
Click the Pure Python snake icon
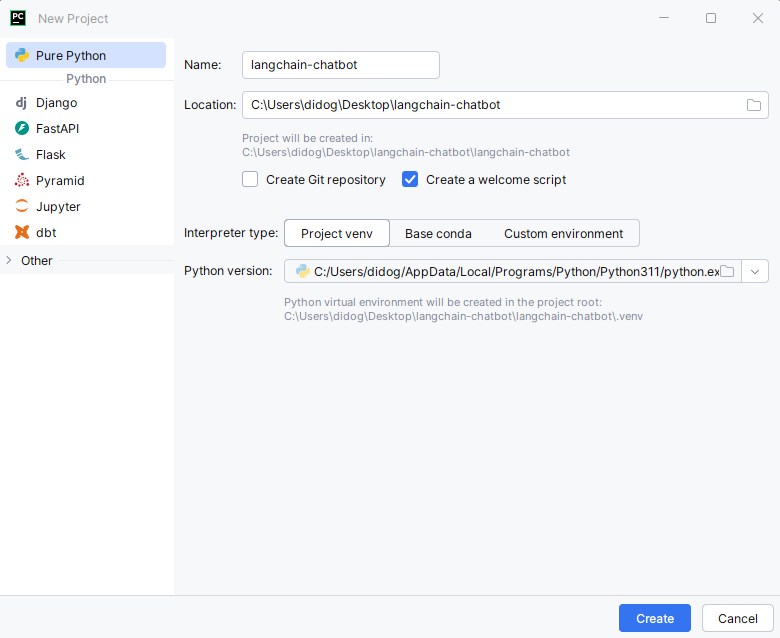coord(22,55)
